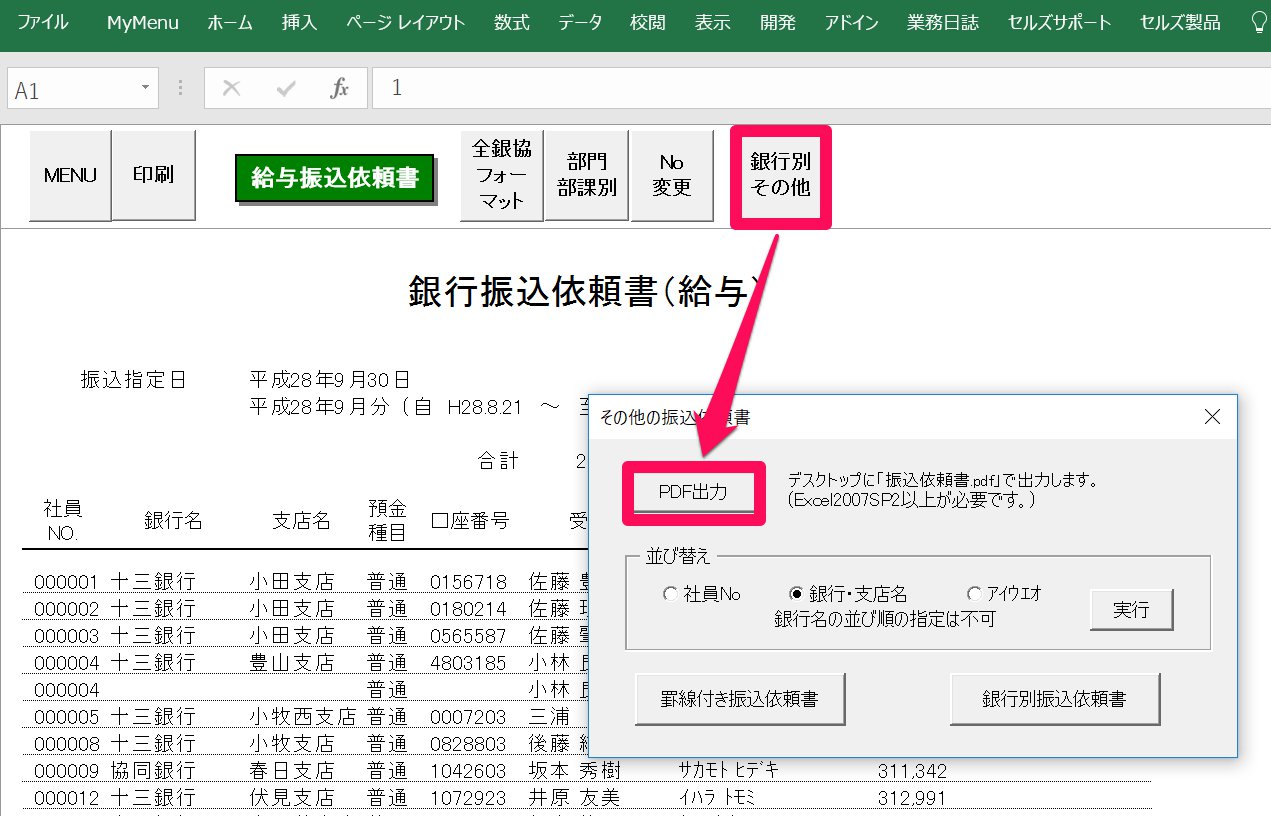1271x816 pixels.
Task: Click employee number 000008 cell
Action: 66,744
